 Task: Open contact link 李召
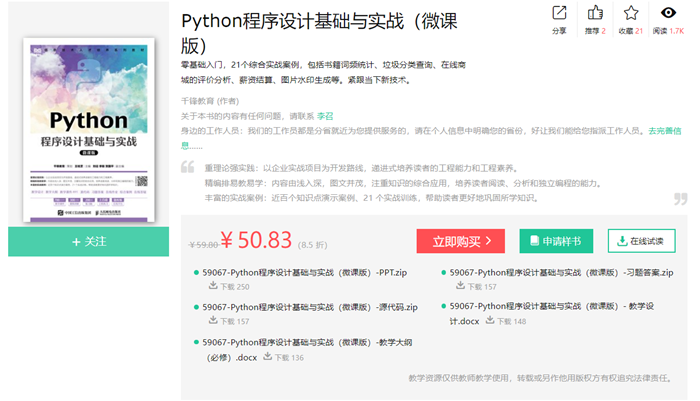coord(324,116)
